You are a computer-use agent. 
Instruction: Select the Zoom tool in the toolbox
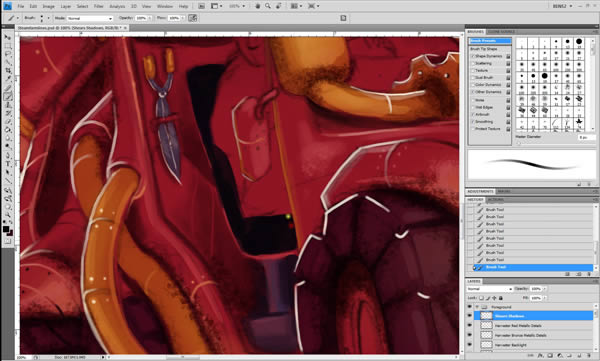click(x=8, y=215)
